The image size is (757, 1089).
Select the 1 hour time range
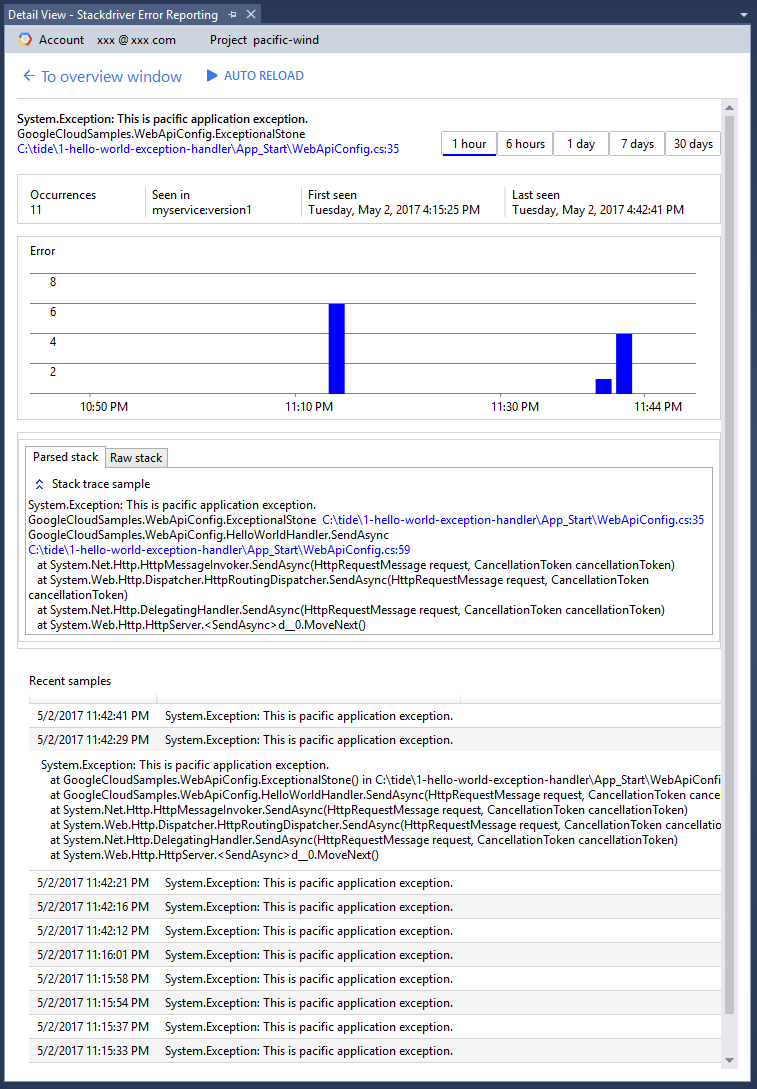[x=469, y=144]
